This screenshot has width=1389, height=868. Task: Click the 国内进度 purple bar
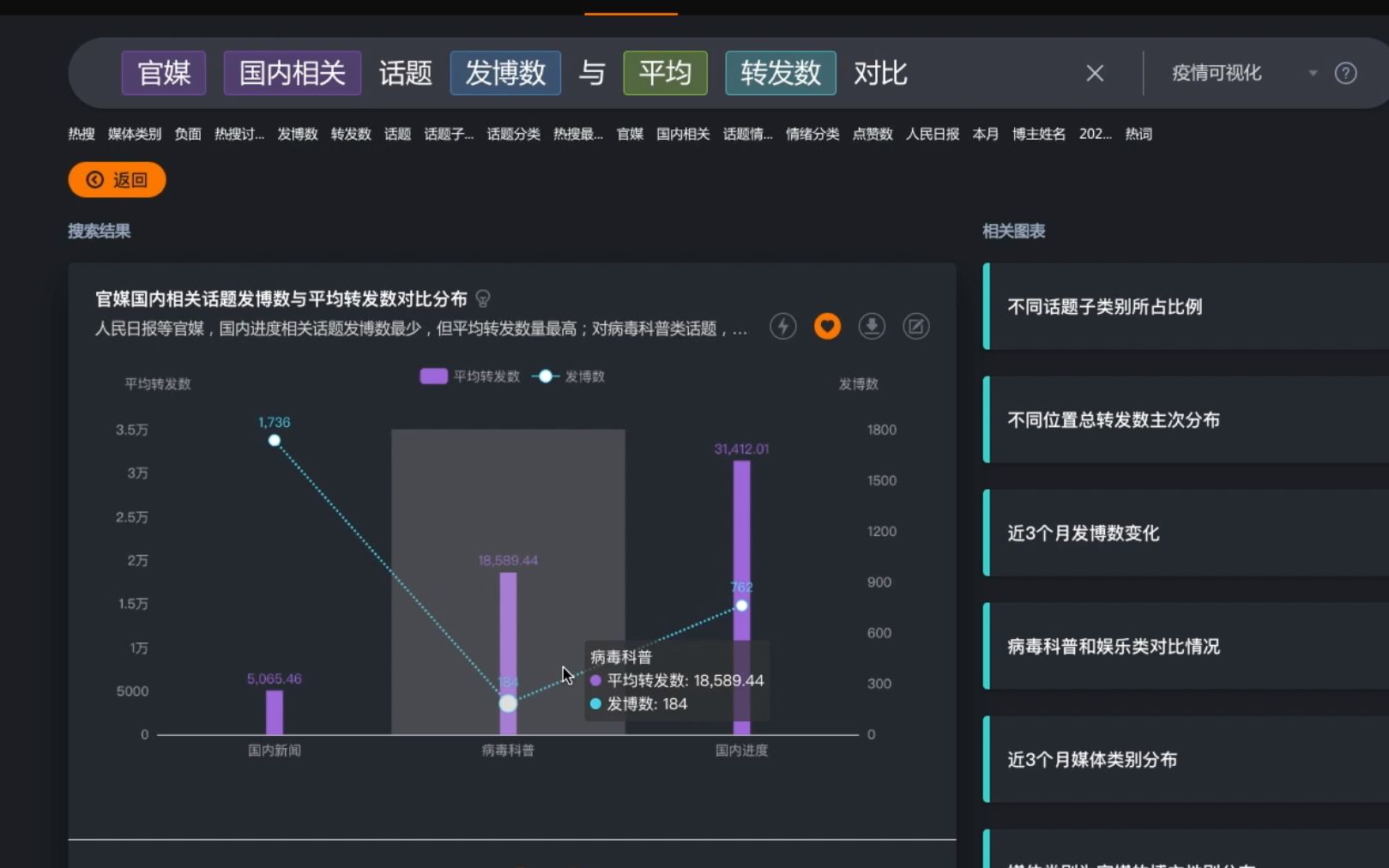(741, 598)
